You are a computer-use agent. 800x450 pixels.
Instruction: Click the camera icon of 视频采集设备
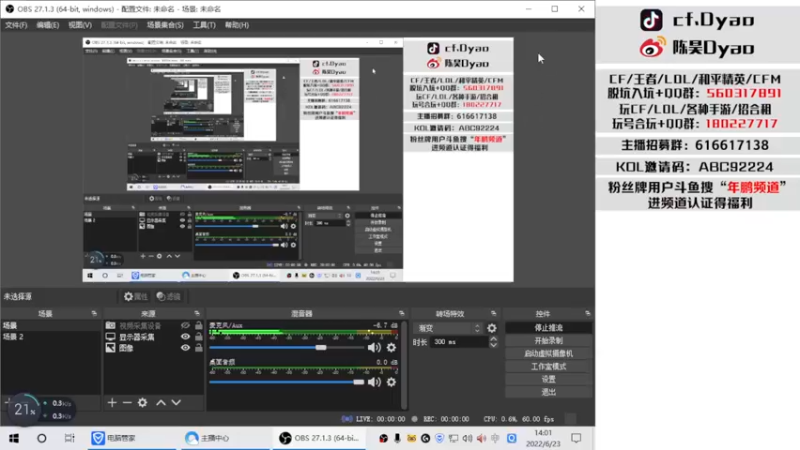click(110, 326)
